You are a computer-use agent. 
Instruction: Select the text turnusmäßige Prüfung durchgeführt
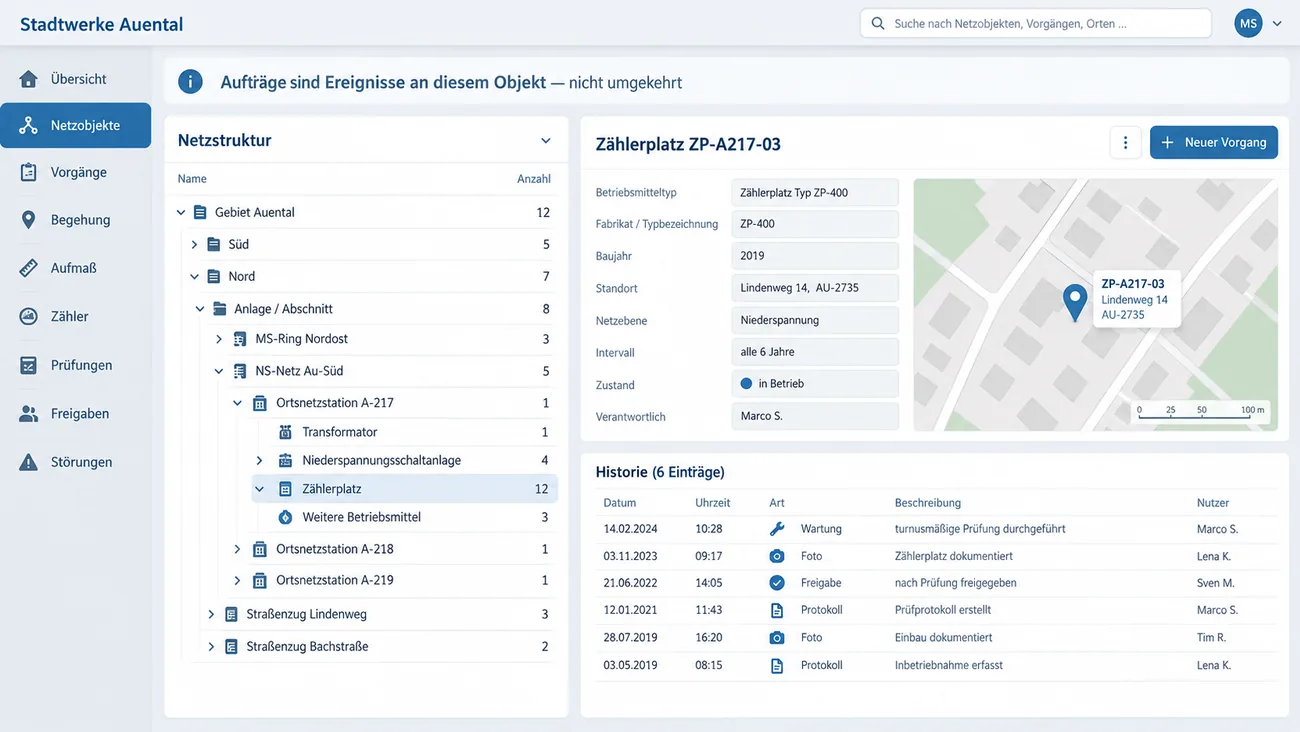[x=980, y=529]
